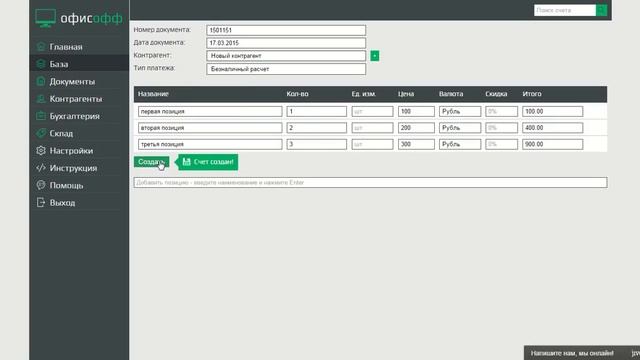Click the Цена column header
Viewport: 640px width, 360px height.
[406, 94]
